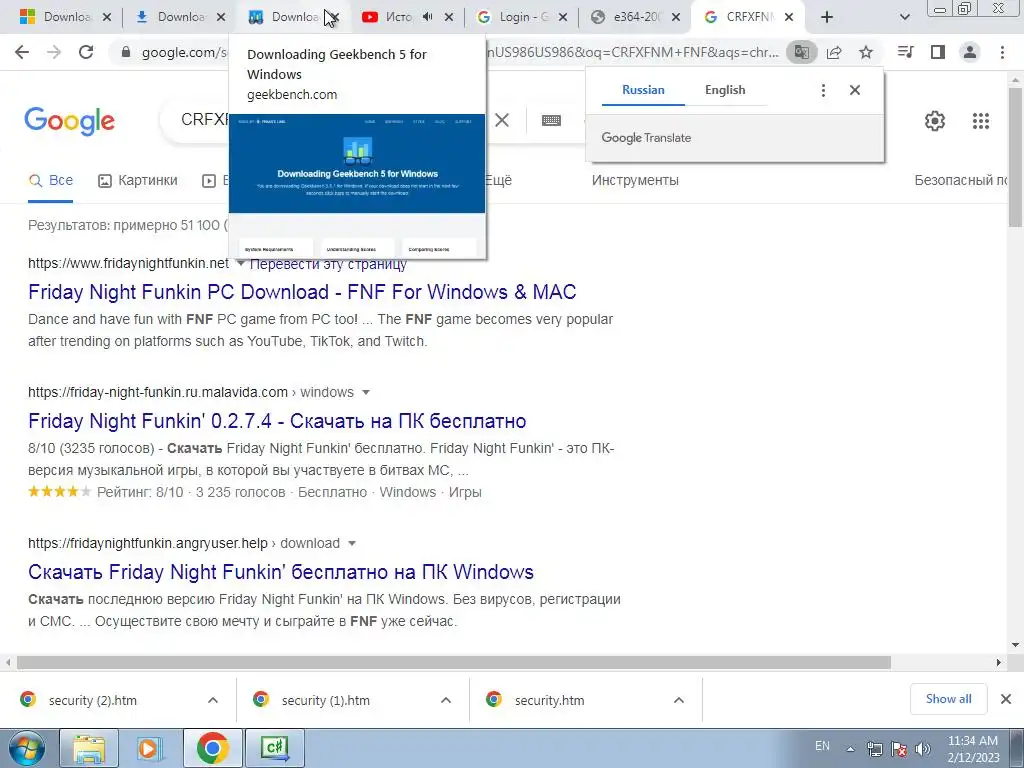Viewport: 1024px width, 768px height.
Task: Open the Google apps grid
Action: click(x=981, y=121)
